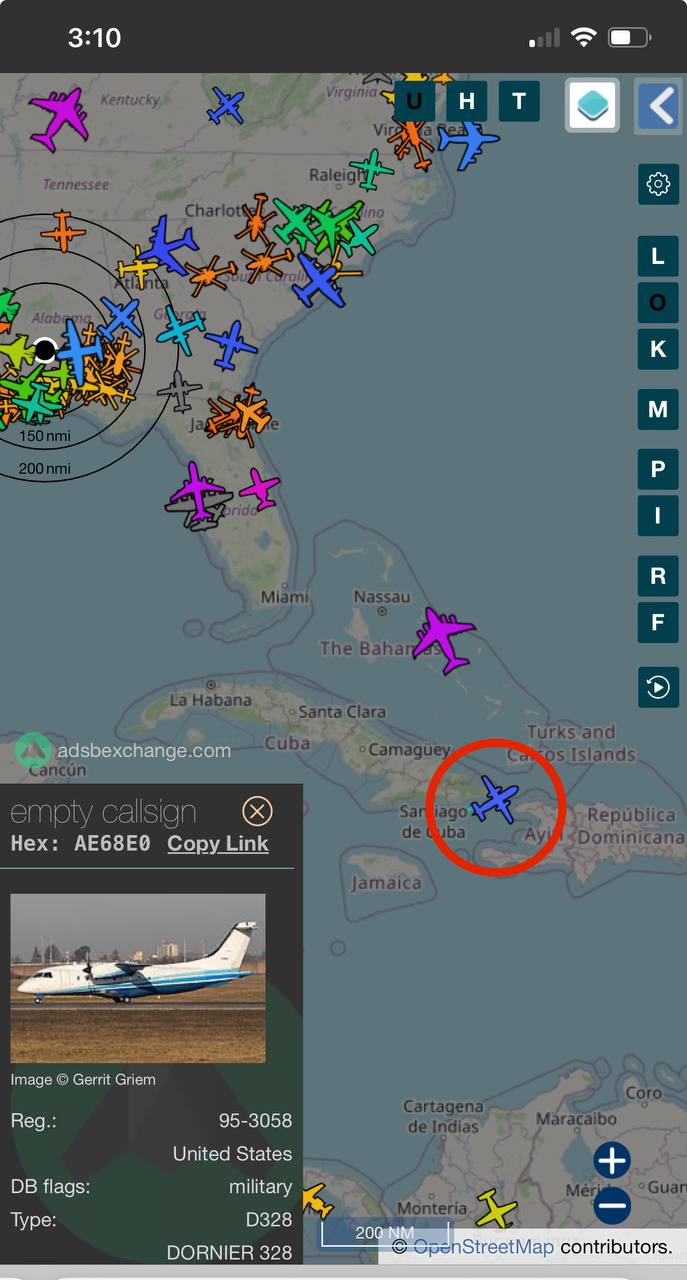
Task: Open the settings gear on the map
Action: click(658, 184)
